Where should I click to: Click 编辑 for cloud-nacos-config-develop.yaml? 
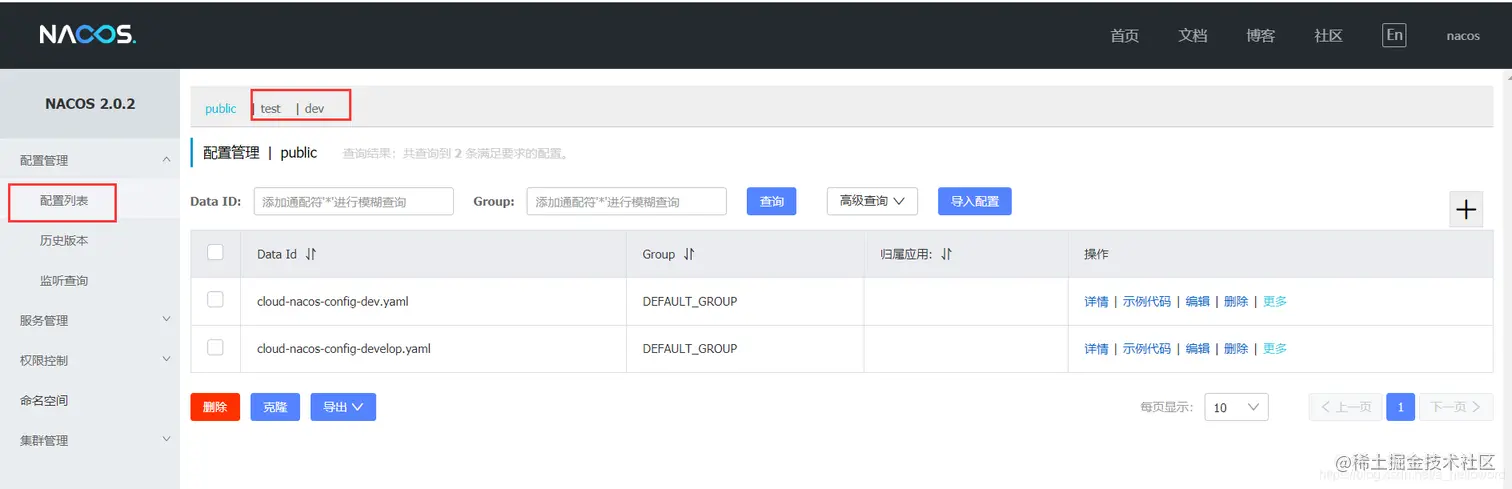[1197, 348]
